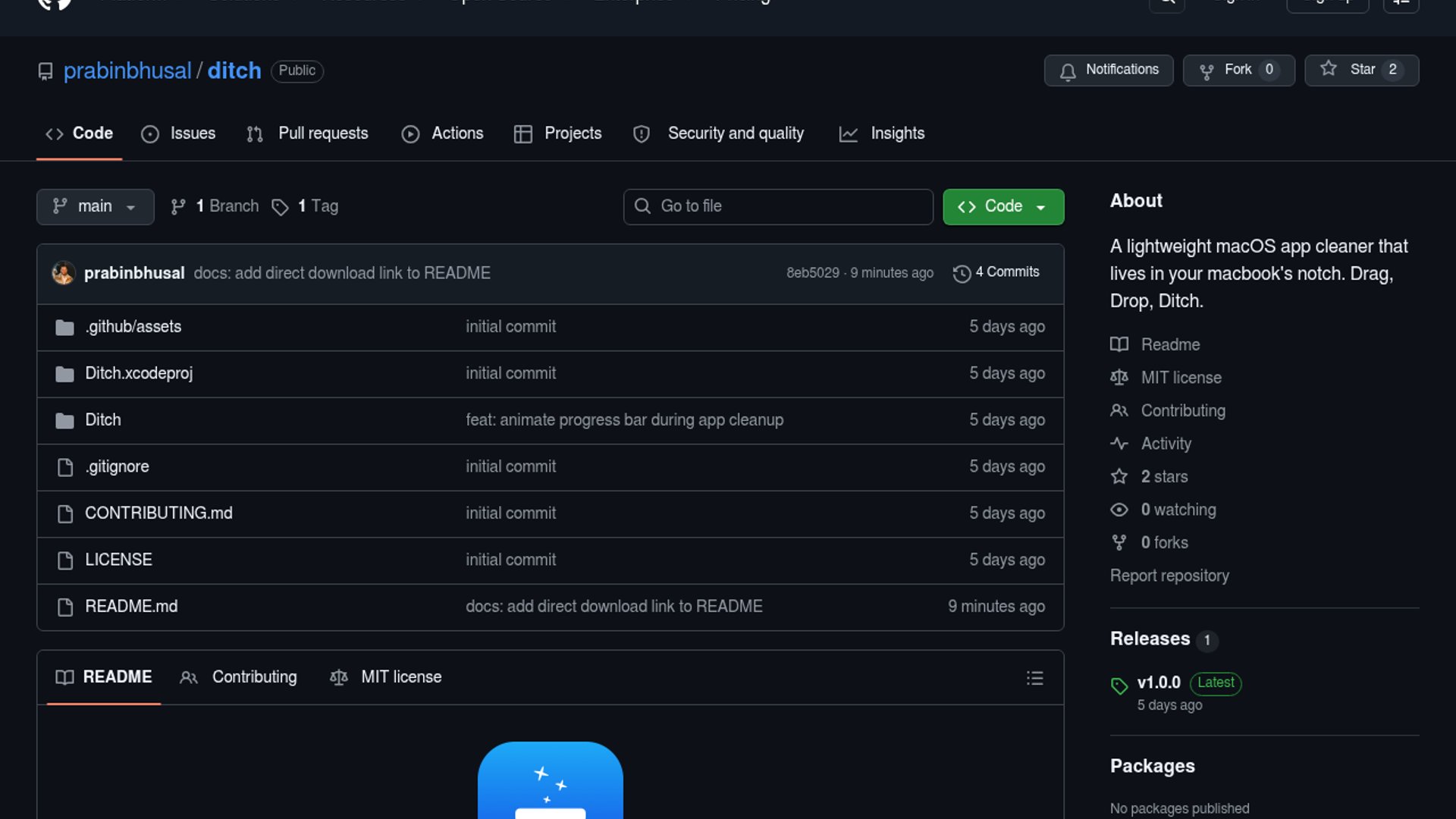
Task: Click the star icon beside 2 stars
Action: [x=1119, y=477]
